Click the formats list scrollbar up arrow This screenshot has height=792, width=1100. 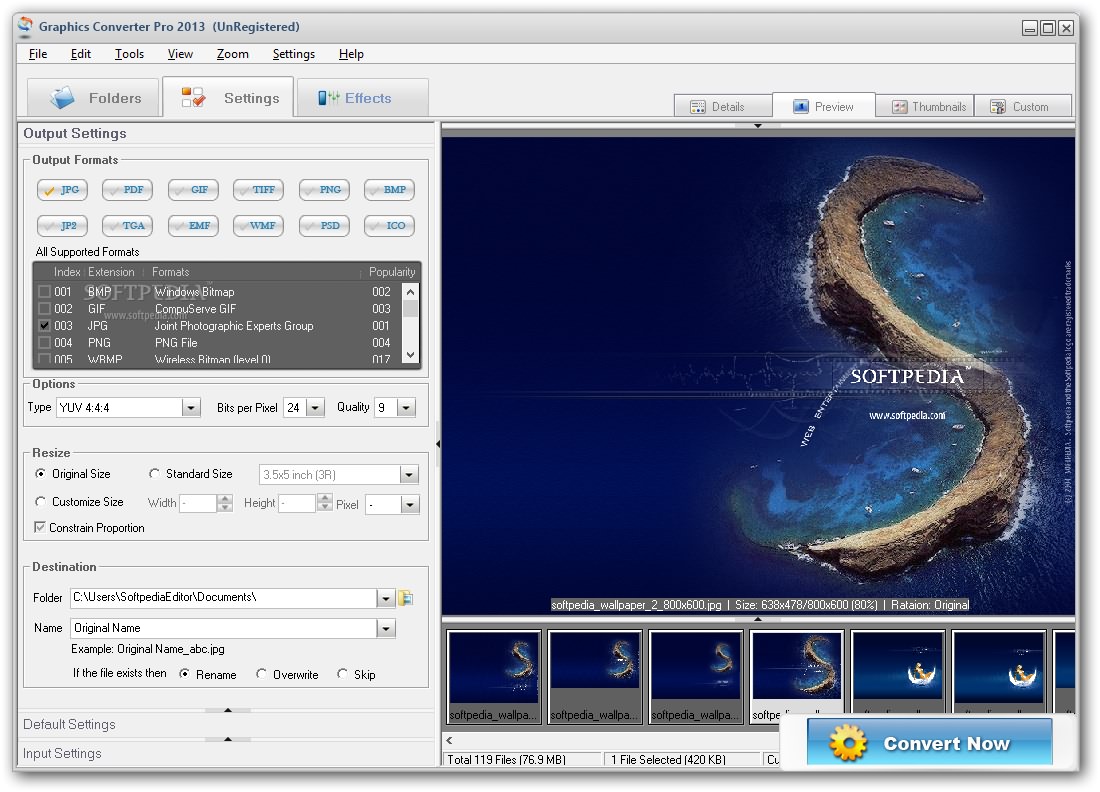[411, 291]
